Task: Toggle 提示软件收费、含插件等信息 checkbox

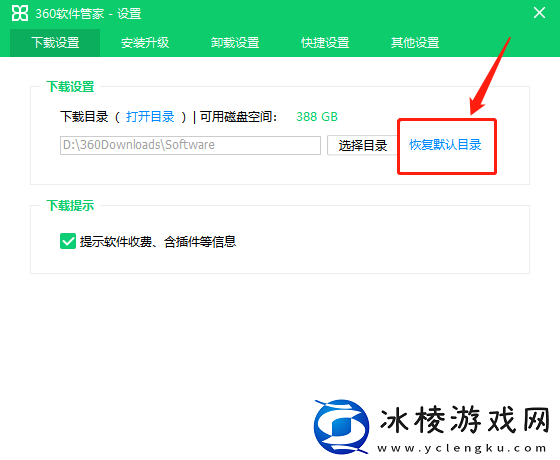Action: pos(68,241)
